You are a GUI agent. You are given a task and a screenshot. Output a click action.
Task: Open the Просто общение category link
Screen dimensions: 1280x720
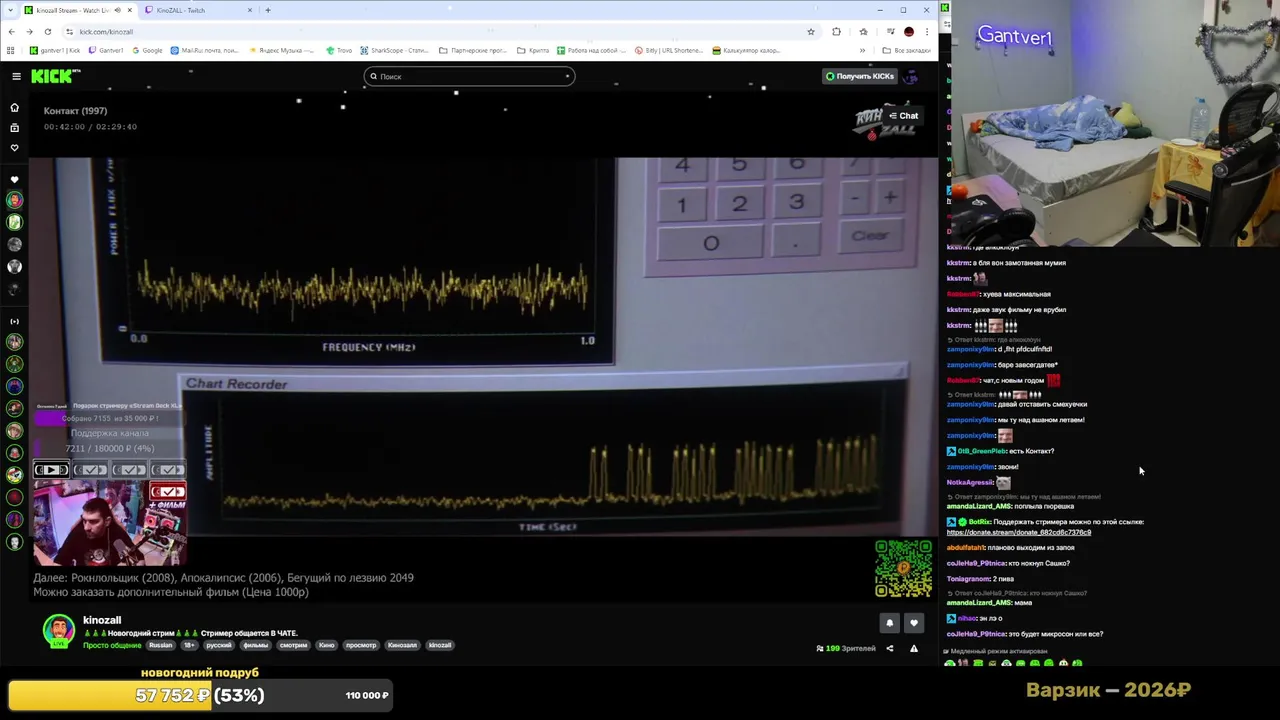click(112, 645)
